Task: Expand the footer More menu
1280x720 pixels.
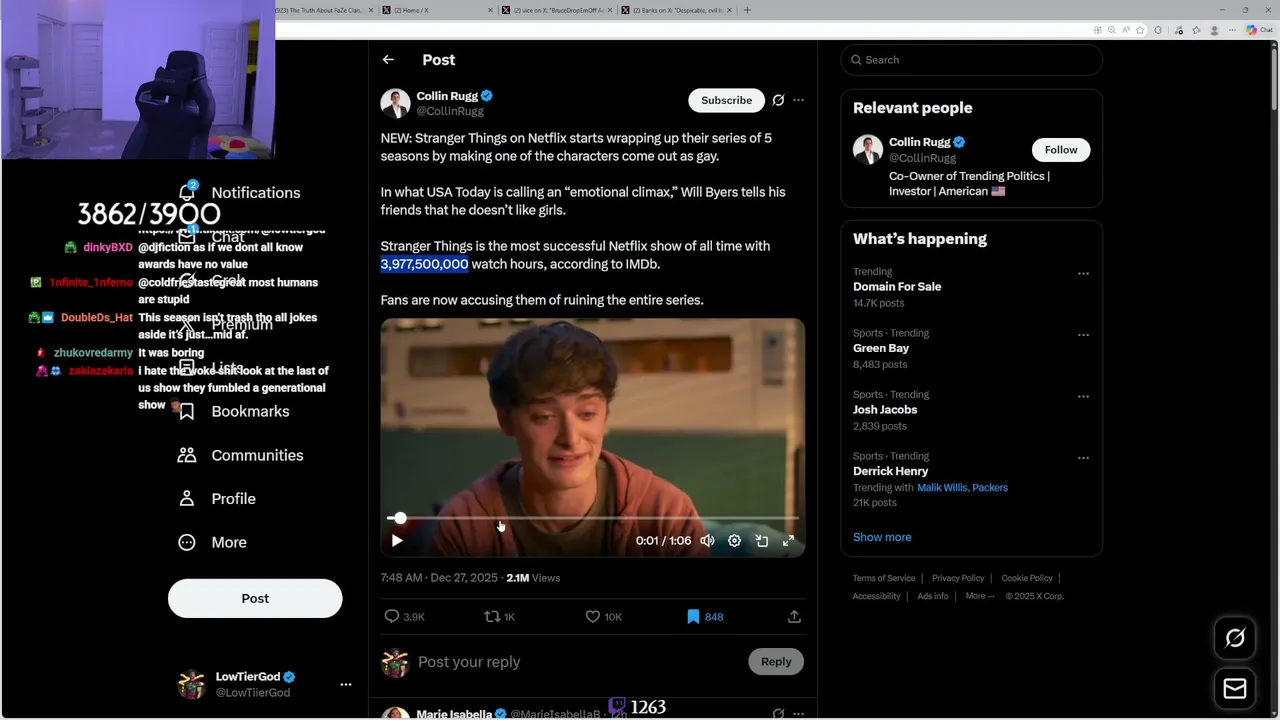Action: [x=980, y=596]
